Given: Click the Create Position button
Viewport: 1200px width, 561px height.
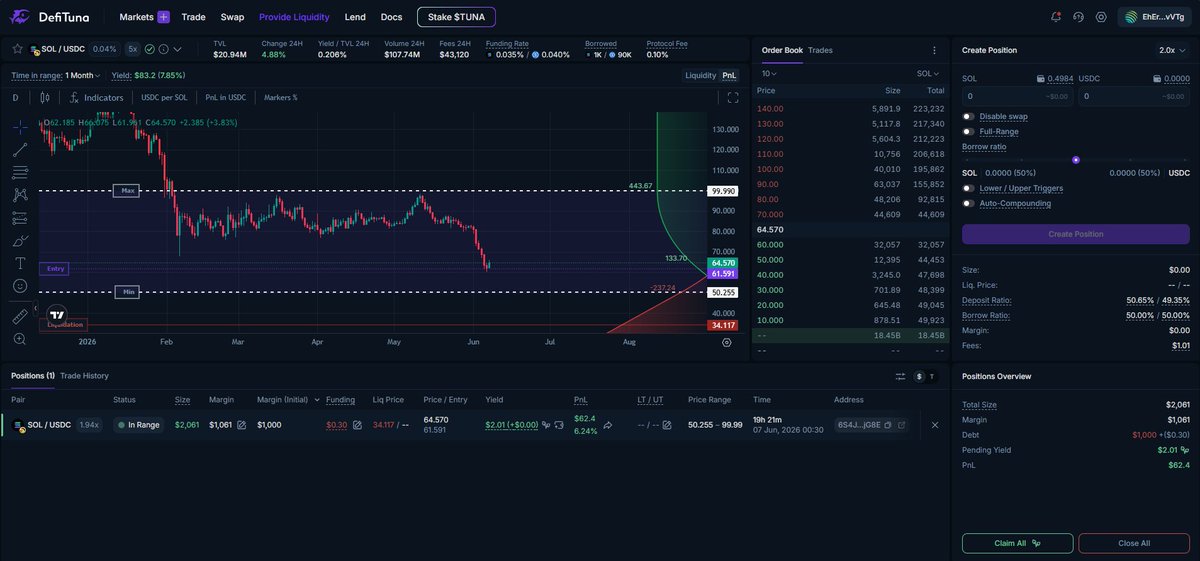Looking at the screenshot, I should [x=1076, y=234].
